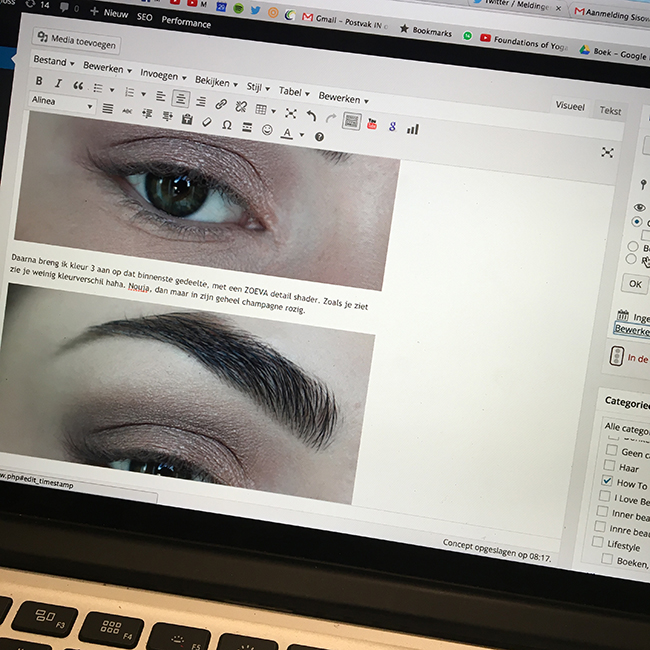Screen dimensions: 650x650
Task: Increase indent of the paragraph
Action: pos(167,116)
